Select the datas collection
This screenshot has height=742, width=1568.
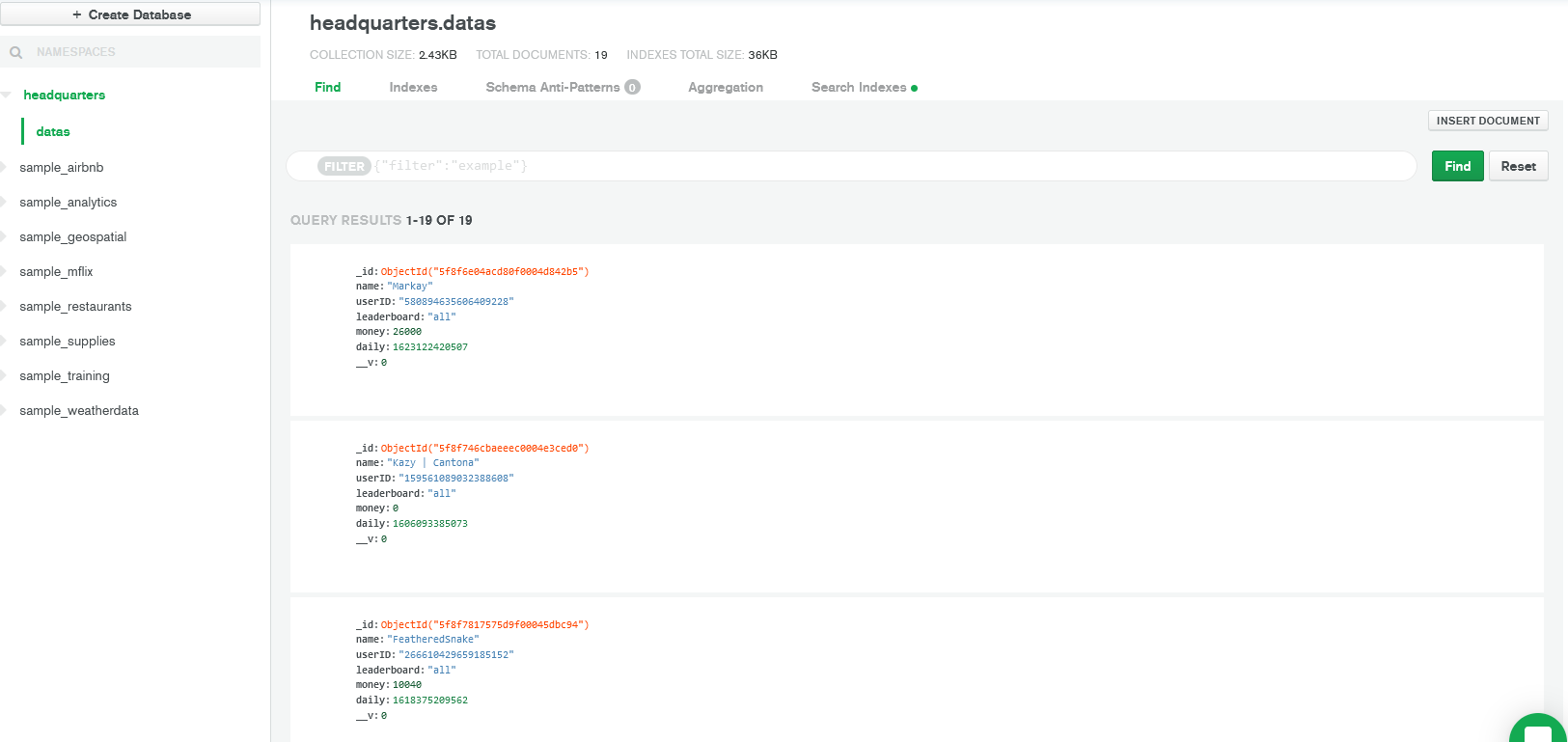(x=53, y=131)
